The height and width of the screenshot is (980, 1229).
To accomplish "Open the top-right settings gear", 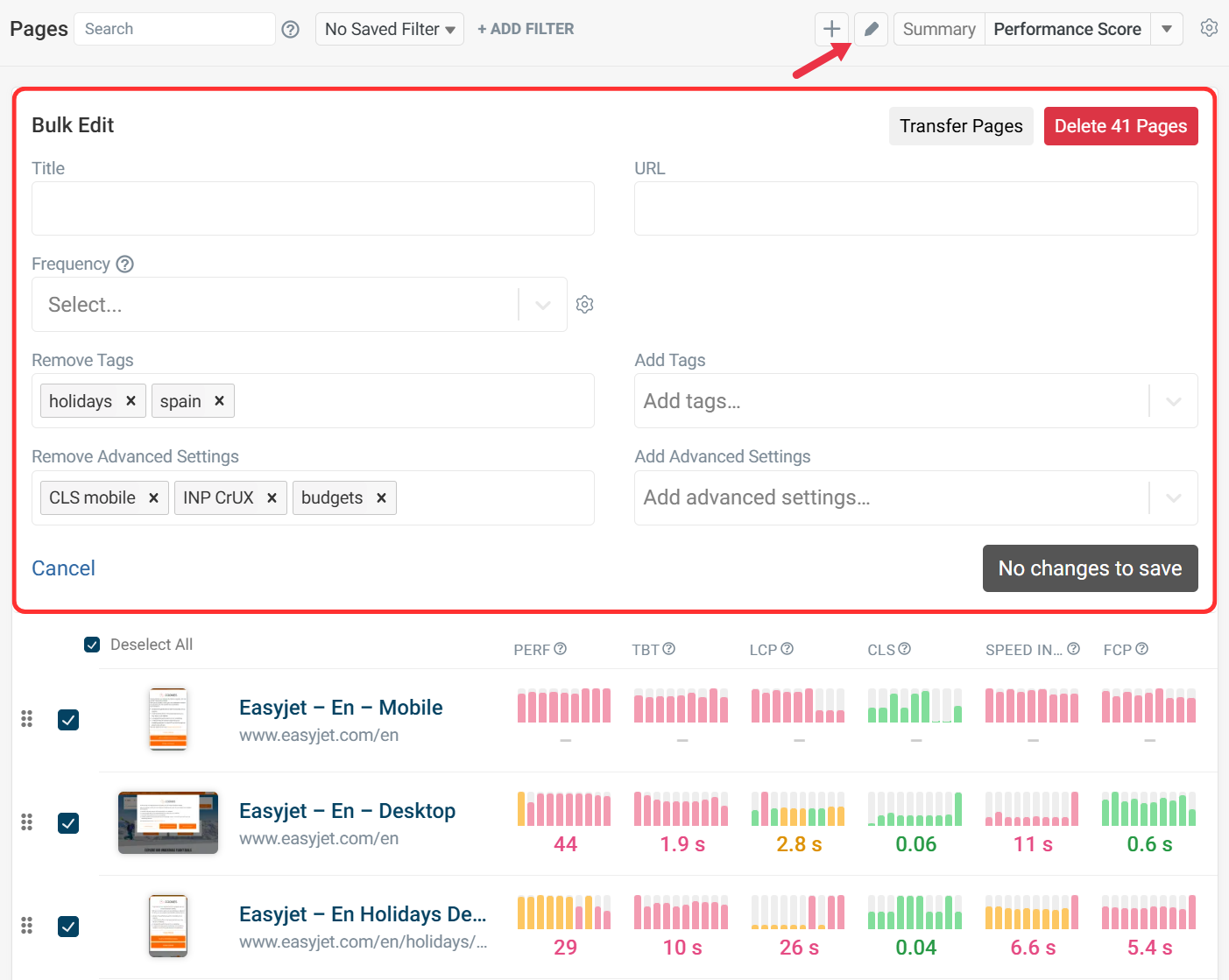I will coord(1209,28).
